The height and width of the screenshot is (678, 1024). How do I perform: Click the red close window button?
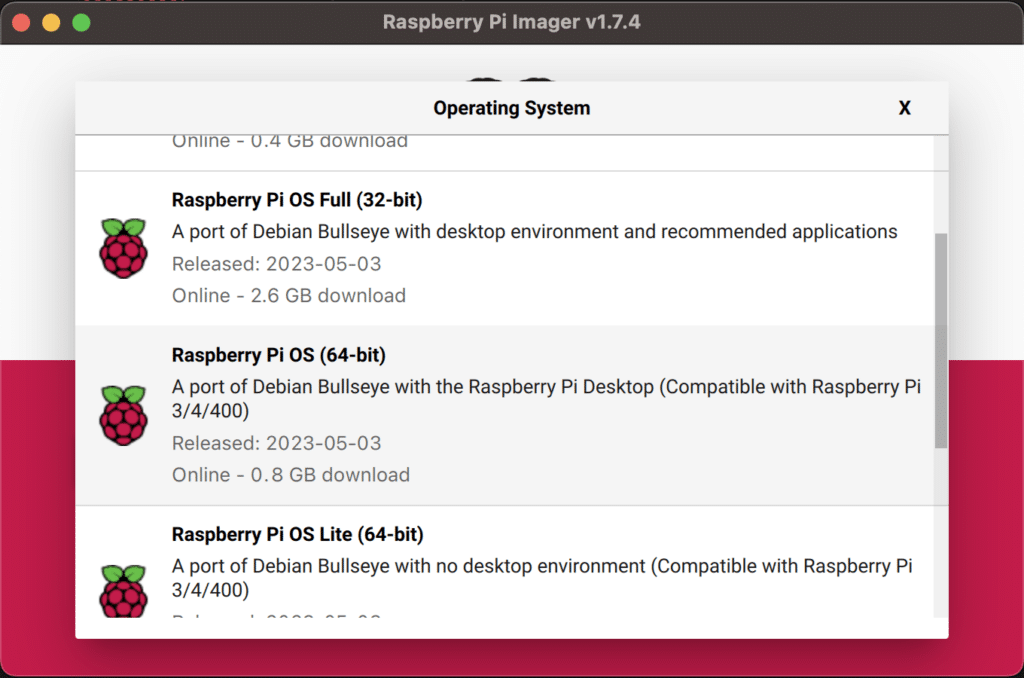tap(21, 23)
